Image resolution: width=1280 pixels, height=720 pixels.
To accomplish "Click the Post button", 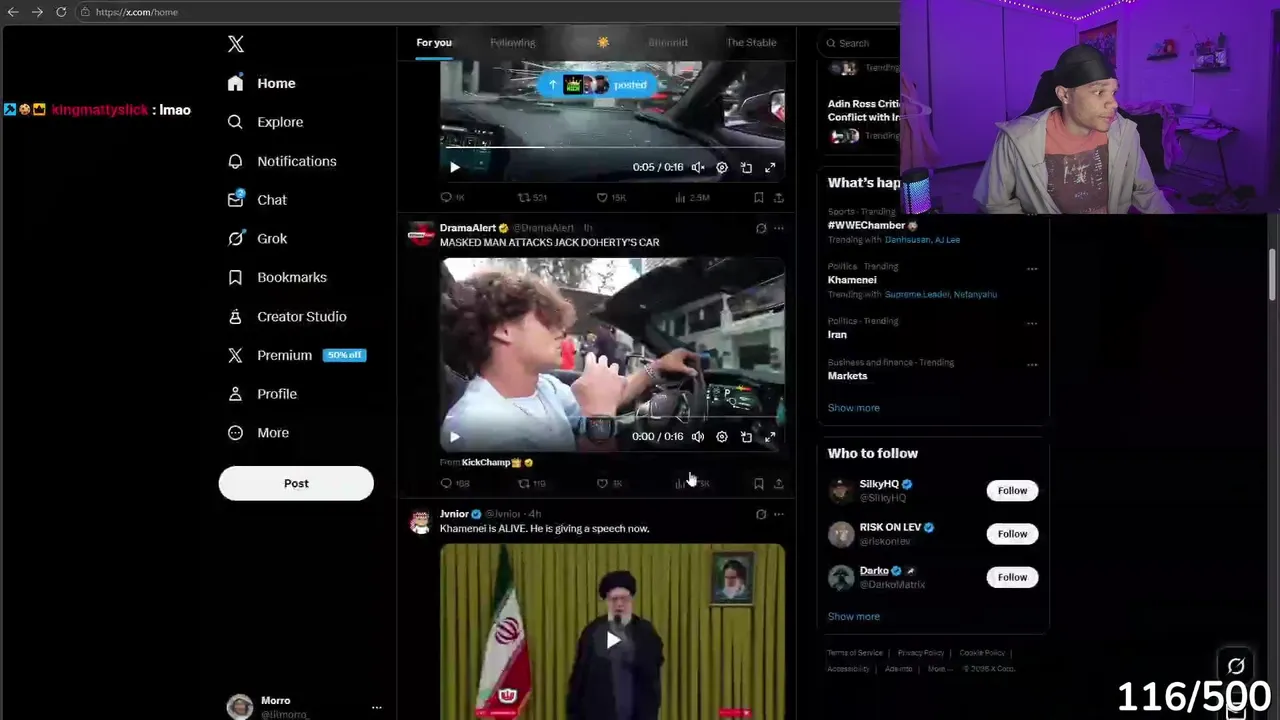I will [x=296, y=483].
